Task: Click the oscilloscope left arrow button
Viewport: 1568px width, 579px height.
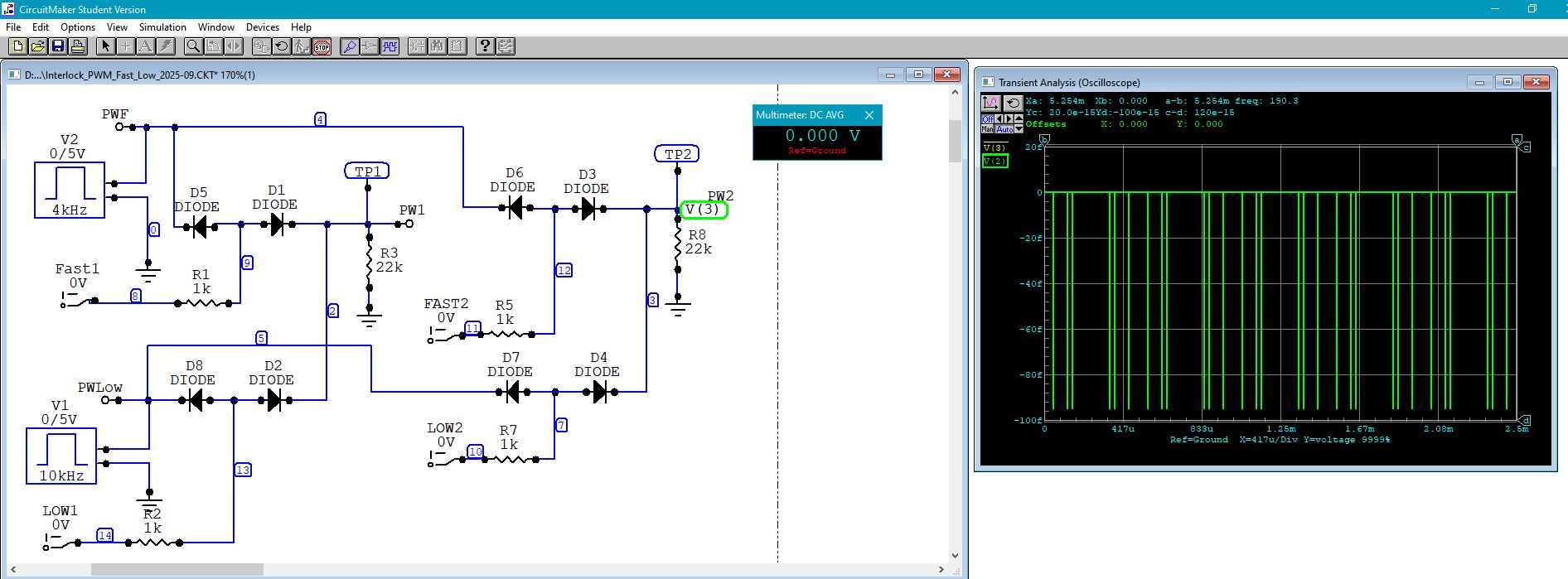Action: click(x=999, y=119)
